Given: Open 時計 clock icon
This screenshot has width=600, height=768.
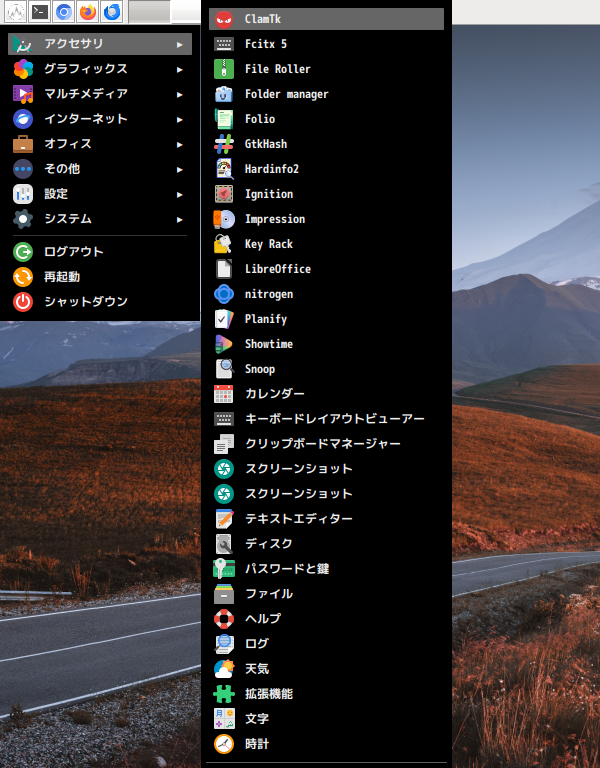Looking at the screenshot, I should click(x=224, y=744).
